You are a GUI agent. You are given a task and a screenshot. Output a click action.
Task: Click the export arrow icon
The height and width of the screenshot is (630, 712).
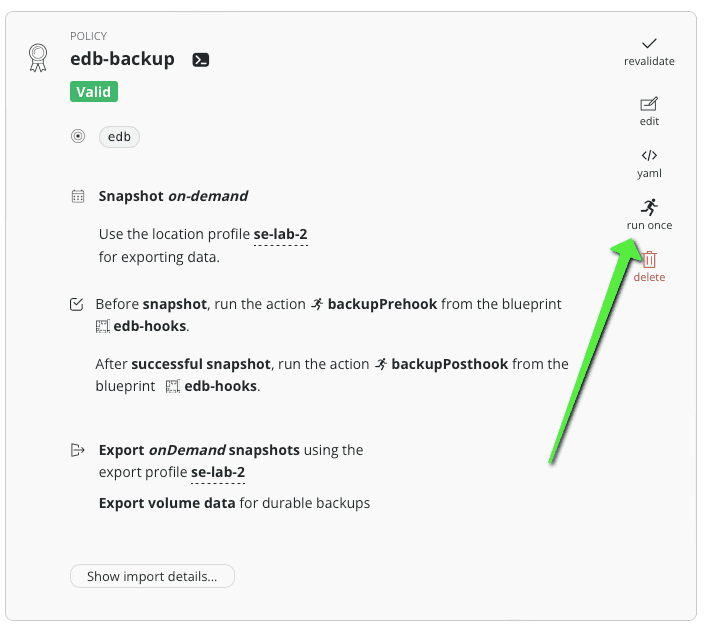78,450
